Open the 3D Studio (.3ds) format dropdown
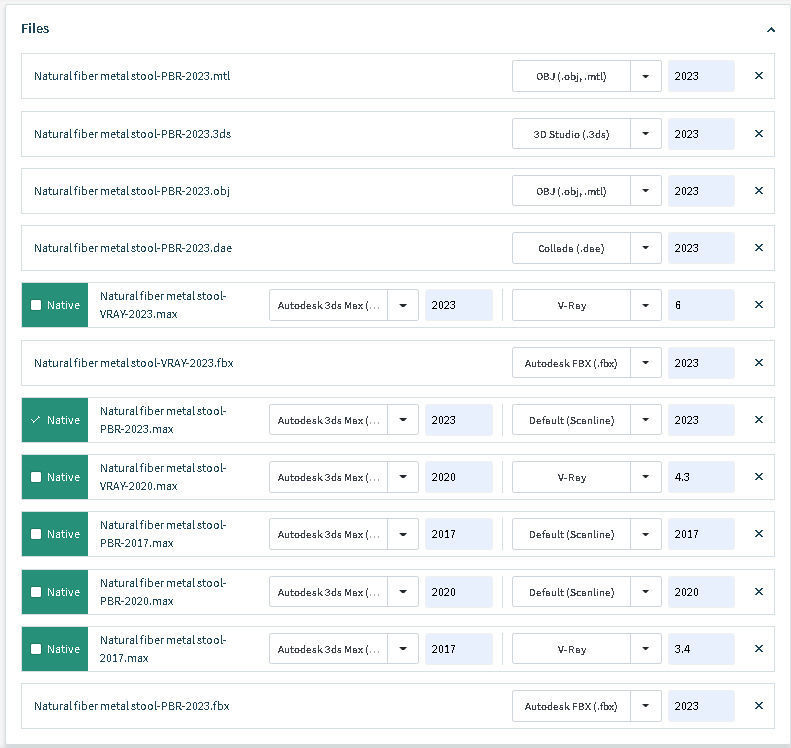Image resolution: width=791 pixels, height=748 pixels. tap(646, 134)
